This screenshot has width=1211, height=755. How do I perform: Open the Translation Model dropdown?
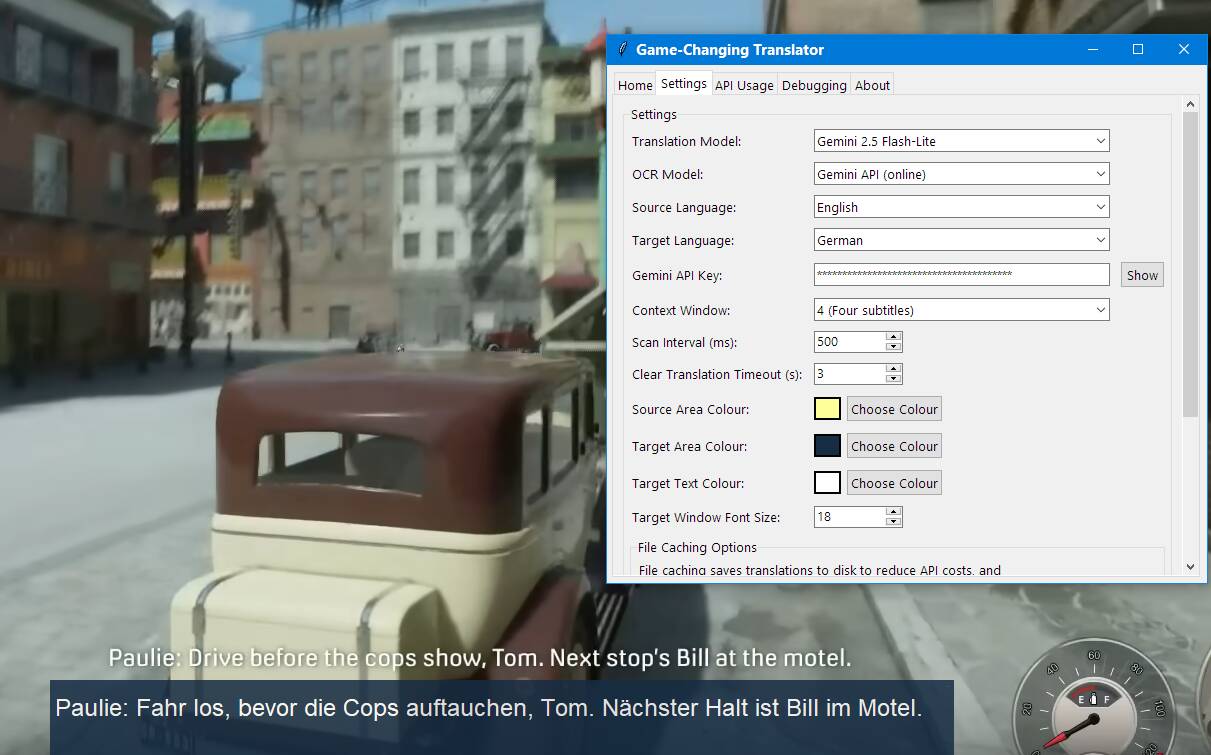(962, 141)
